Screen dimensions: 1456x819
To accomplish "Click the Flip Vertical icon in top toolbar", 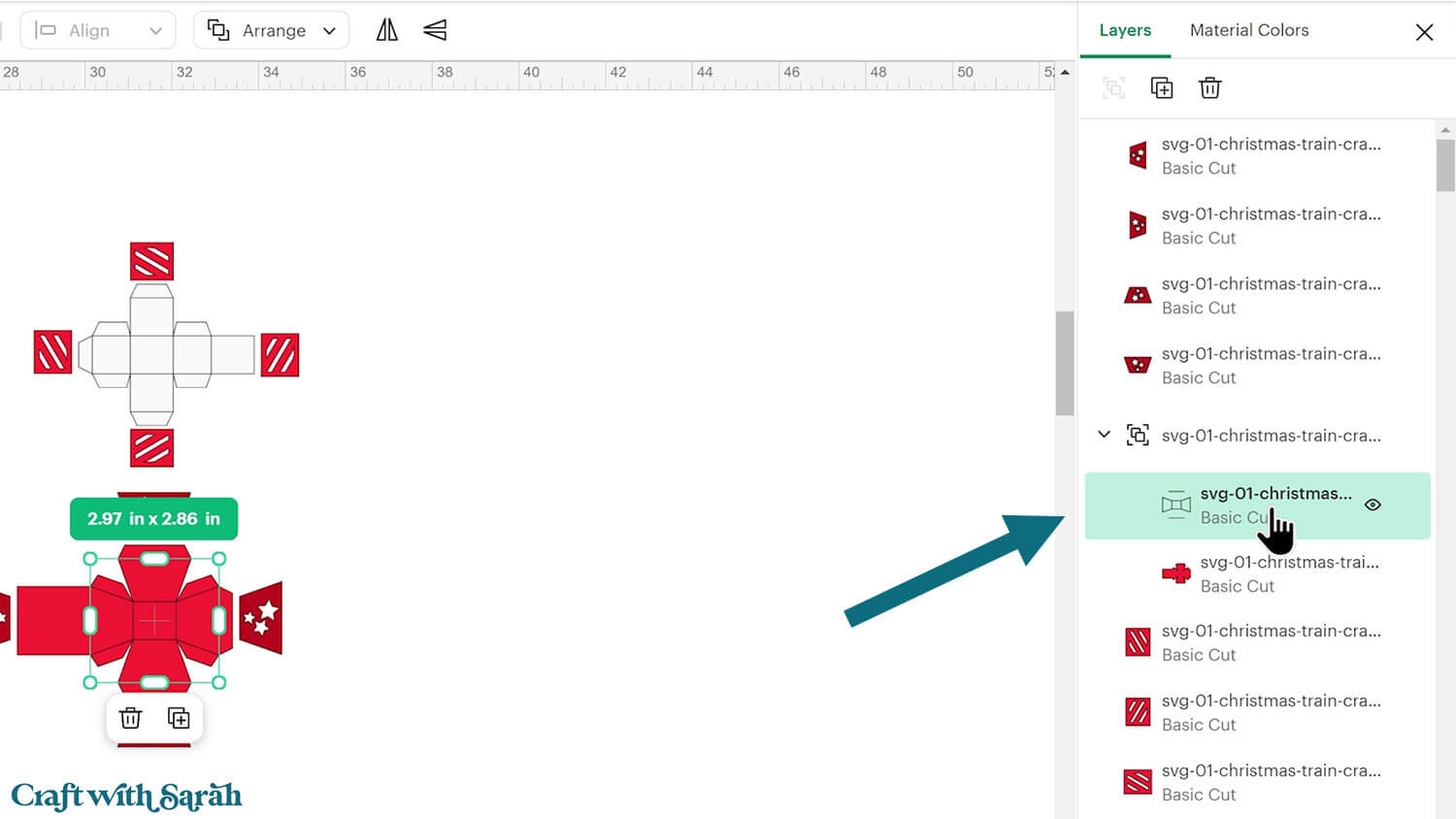I will click(x=435, y=30).
